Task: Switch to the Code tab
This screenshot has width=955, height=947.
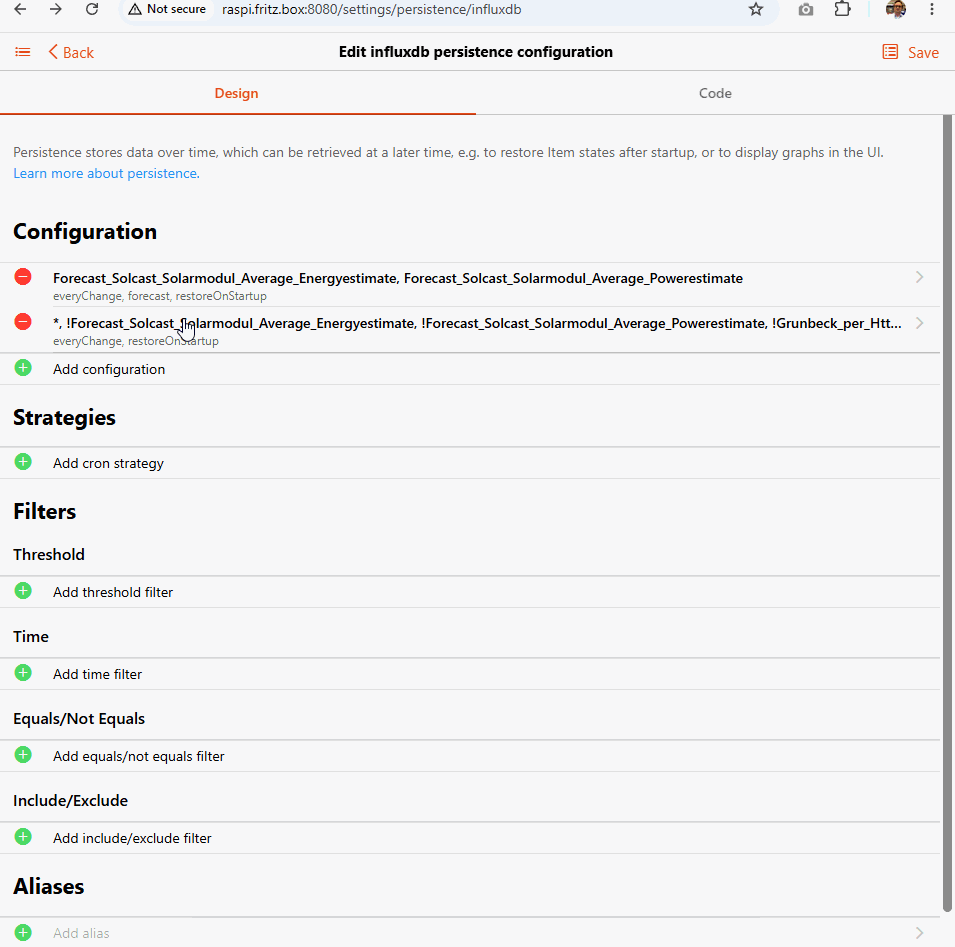Action: point(715,93)
